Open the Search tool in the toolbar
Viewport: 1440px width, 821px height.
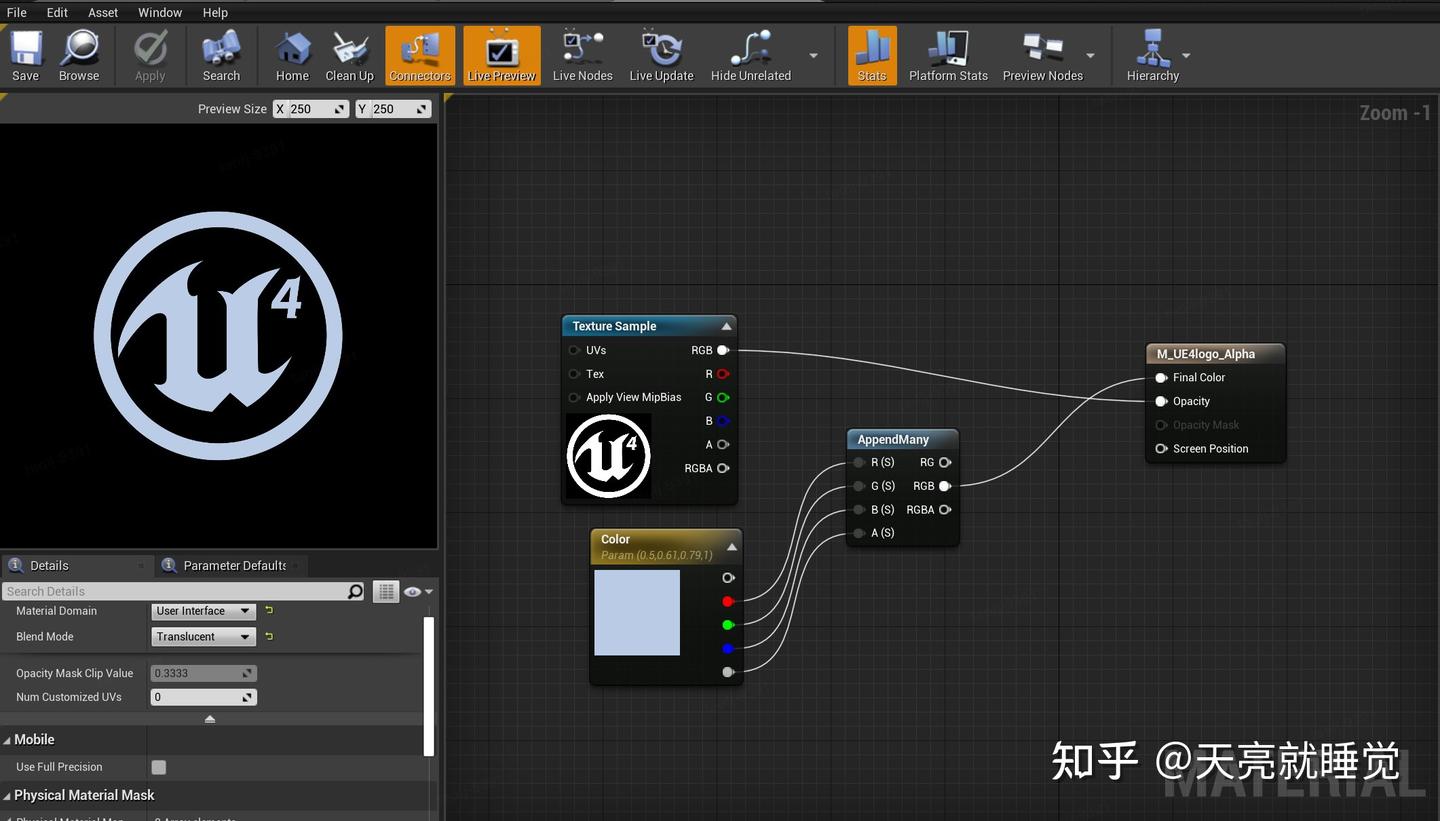pyautogui.click(x=220, y=55)
